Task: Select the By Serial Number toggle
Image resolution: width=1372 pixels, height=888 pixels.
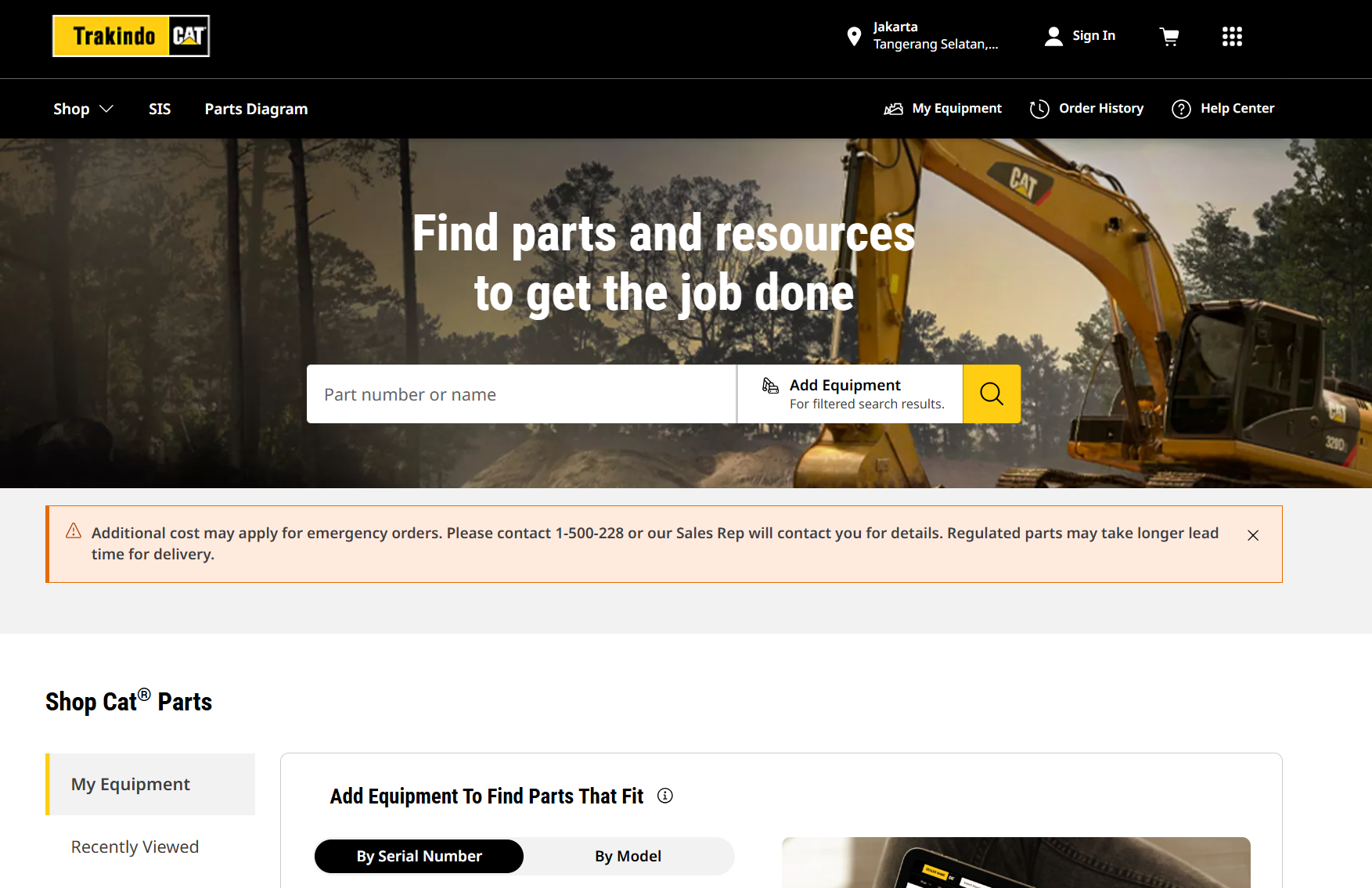Action: [x=419, y=856]
